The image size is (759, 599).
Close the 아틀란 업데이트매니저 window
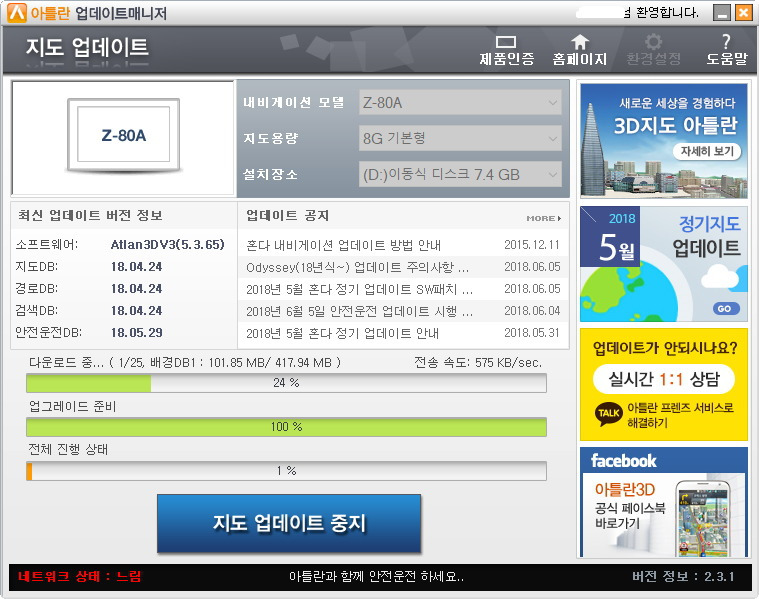[744, 13]
